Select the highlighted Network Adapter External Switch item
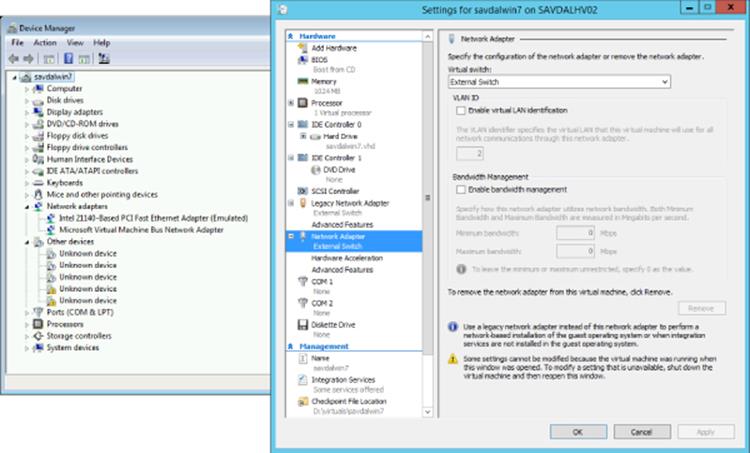Screen dimensions: 750x453 (x=354, y=241)
